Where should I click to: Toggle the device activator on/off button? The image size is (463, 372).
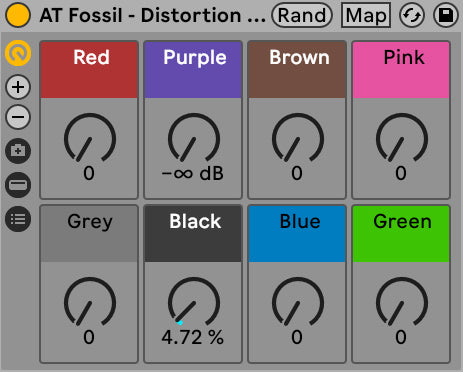click(18, 15)
